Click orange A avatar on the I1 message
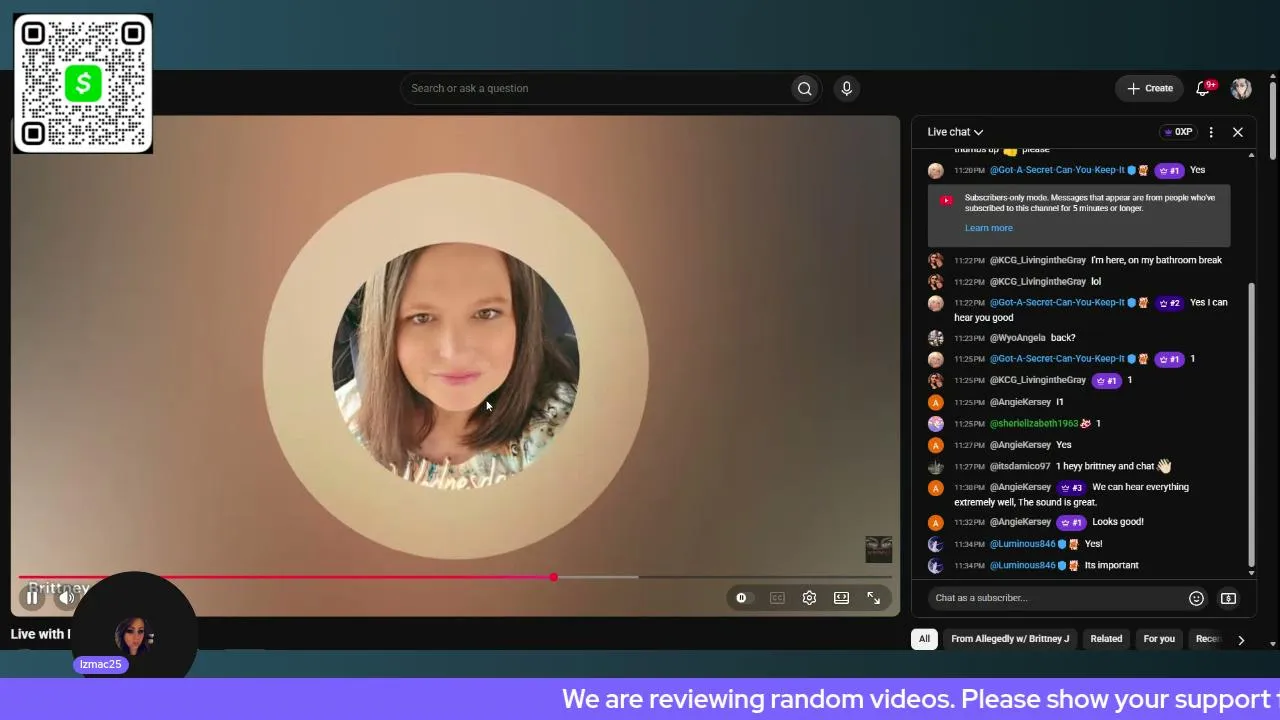The image size is (1280, 720). click(935, 402)
